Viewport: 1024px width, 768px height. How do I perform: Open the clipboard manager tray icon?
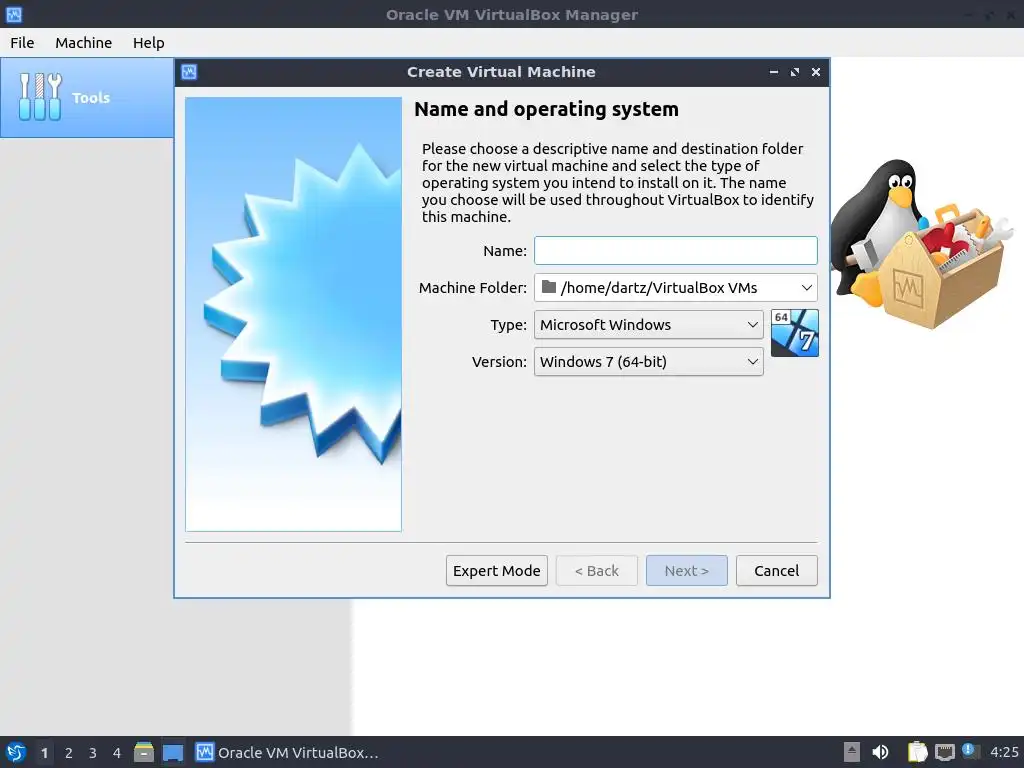pos(918,752)
